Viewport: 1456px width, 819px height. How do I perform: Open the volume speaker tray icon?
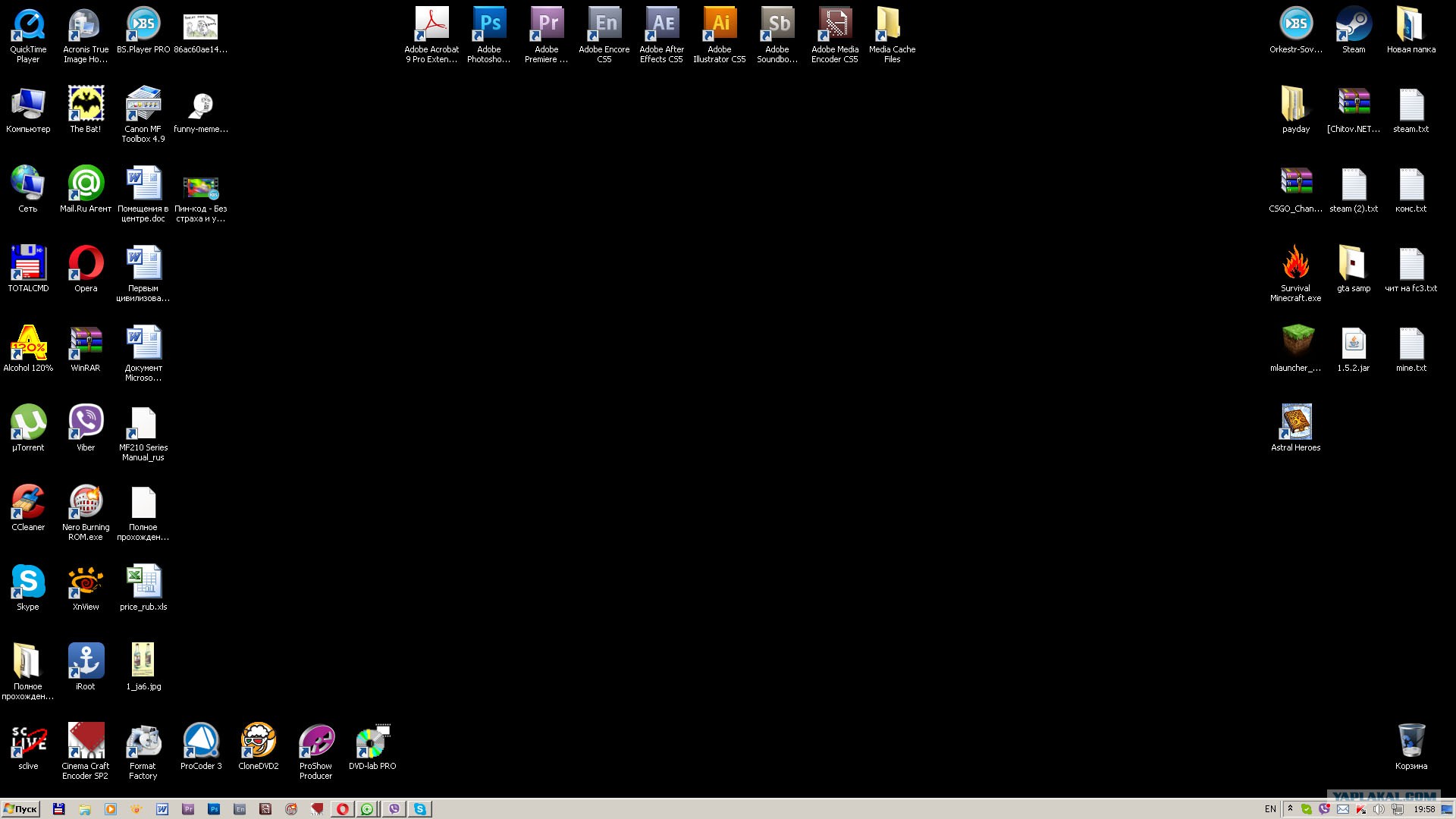[x=1379, y=809]
